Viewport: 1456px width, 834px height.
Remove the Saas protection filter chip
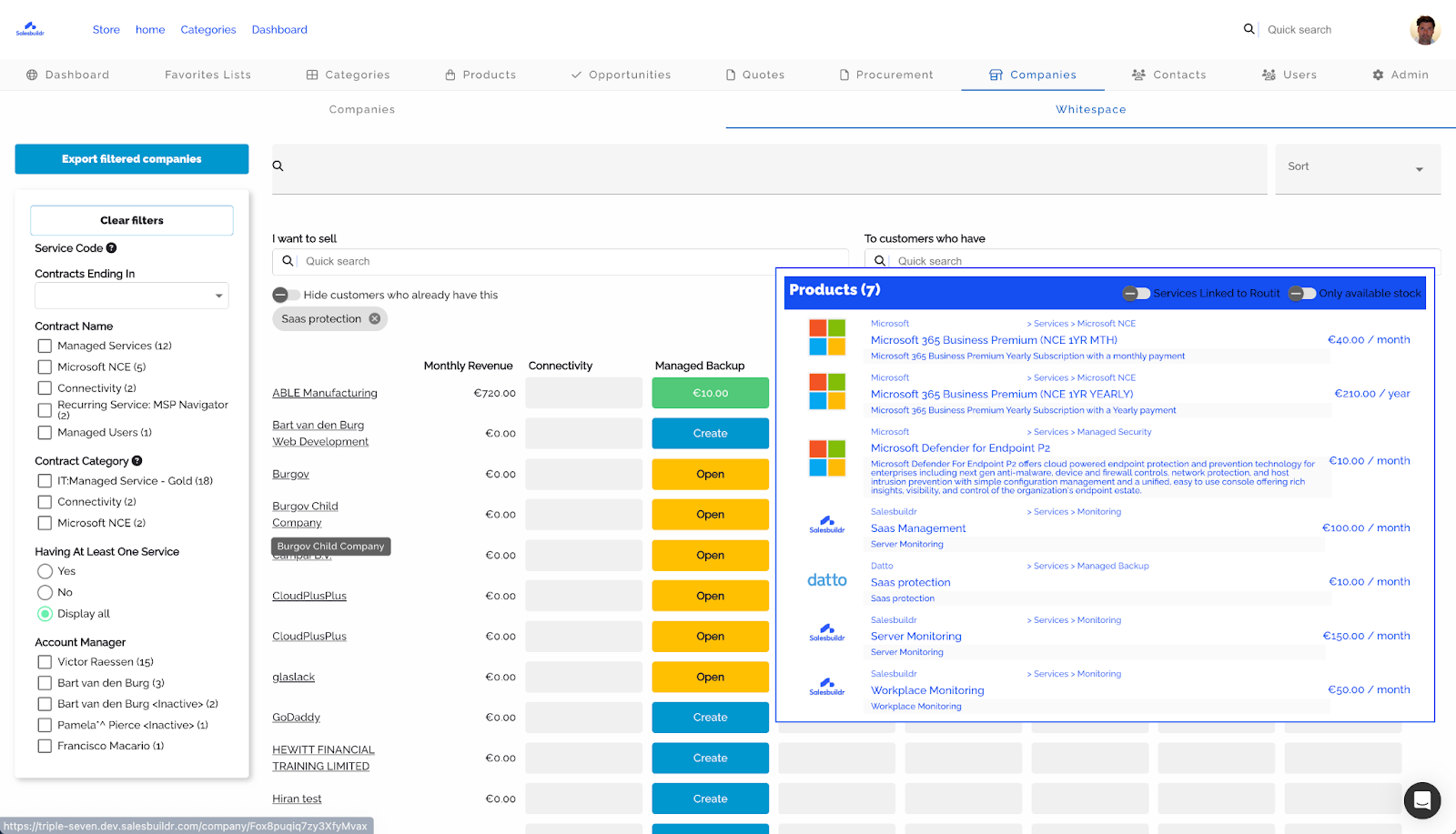pyautogui.click(x=374, y=318)
